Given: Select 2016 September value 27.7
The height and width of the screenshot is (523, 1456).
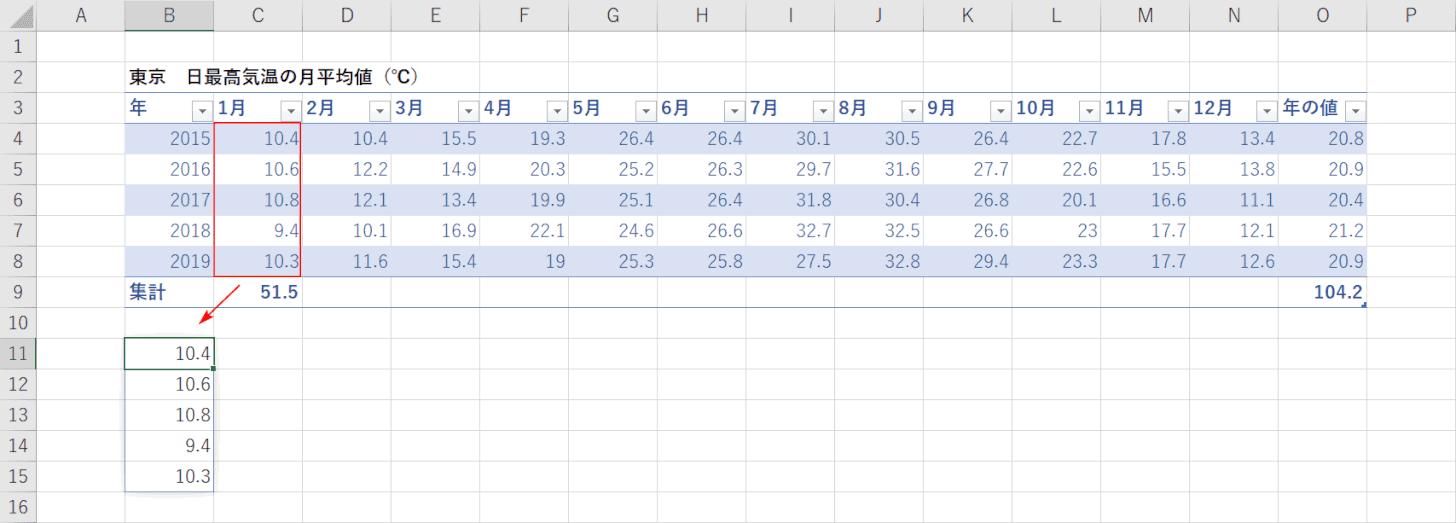Looking at the screenshot, I should [x=967, y=169].
